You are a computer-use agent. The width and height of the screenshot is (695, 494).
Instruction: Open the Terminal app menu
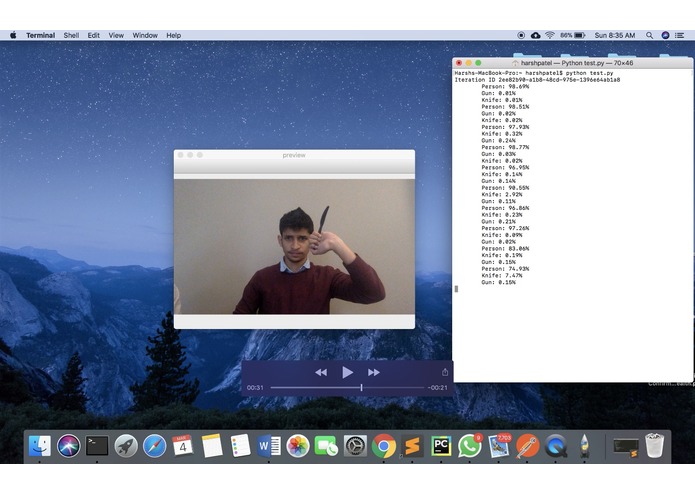pyautogui.click(x=40, y=35)
